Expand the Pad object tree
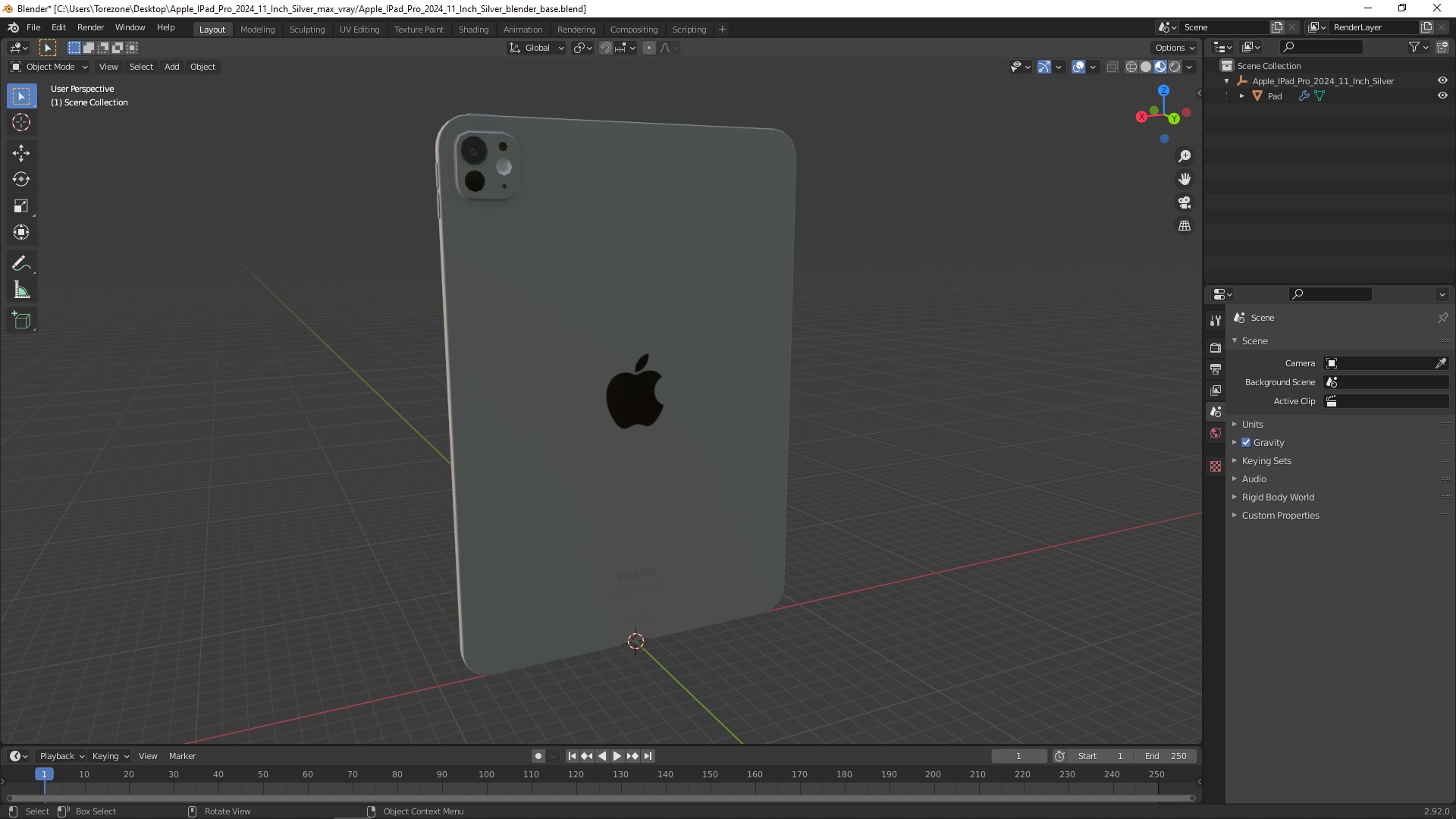The height and width of the screenshot is (819, 1456). (x=1241, y=96)
